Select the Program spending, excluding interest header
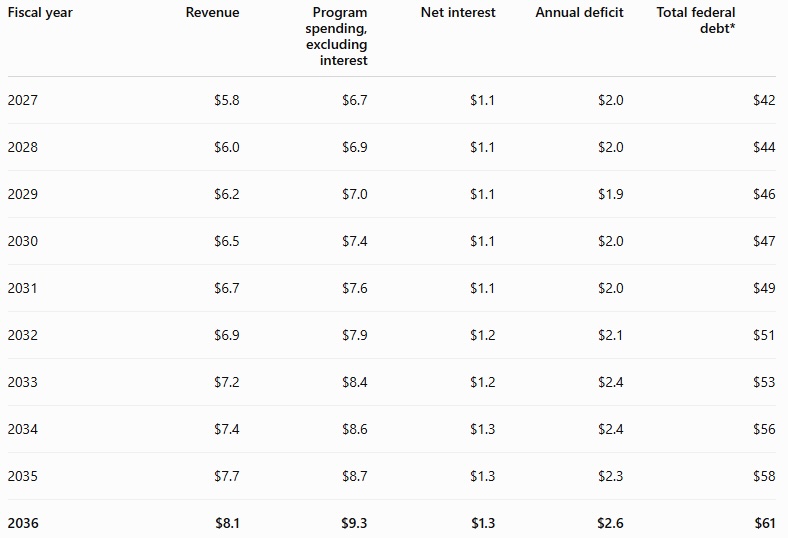The height and width of the screenshot is (538, 788). (x=336, y=36)
